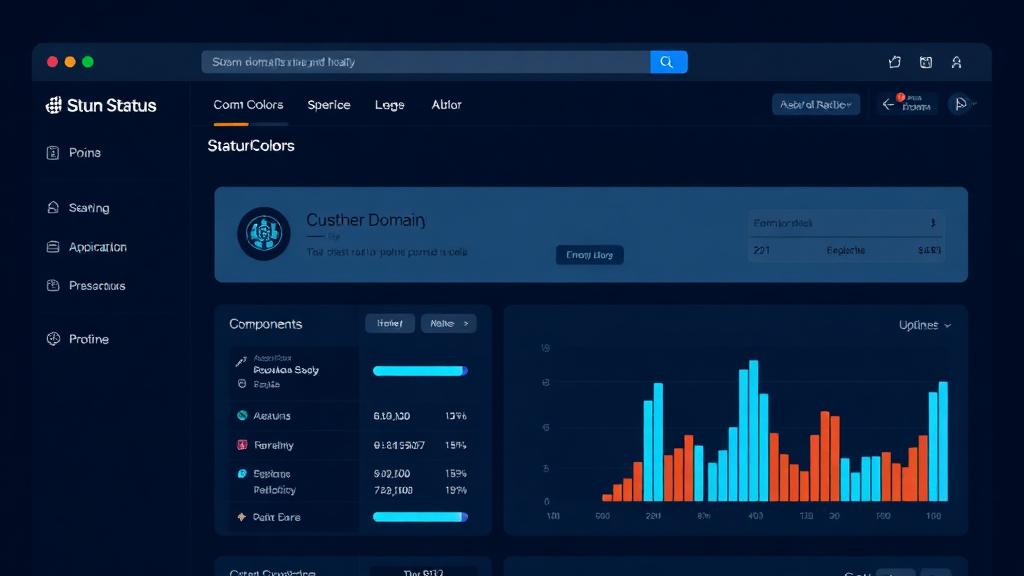This screenshot has height=576, width=1024.
Task: Open the Poins section via its sidebar icon
Action: coord(53,152)
